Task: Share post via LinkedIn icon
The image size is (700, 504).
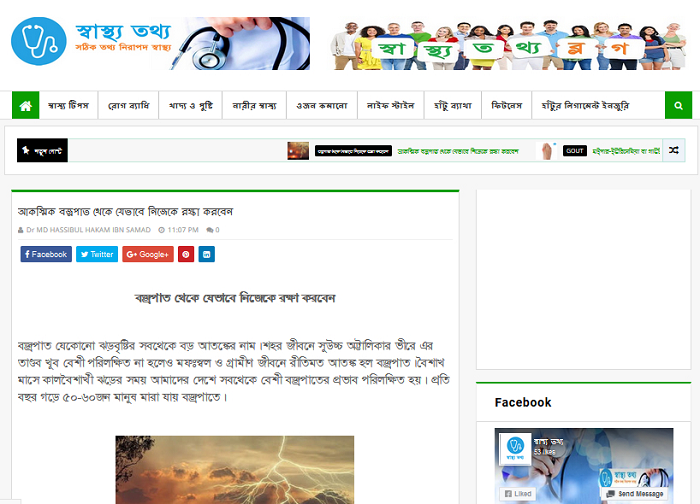Action: (x=206, y=254)
